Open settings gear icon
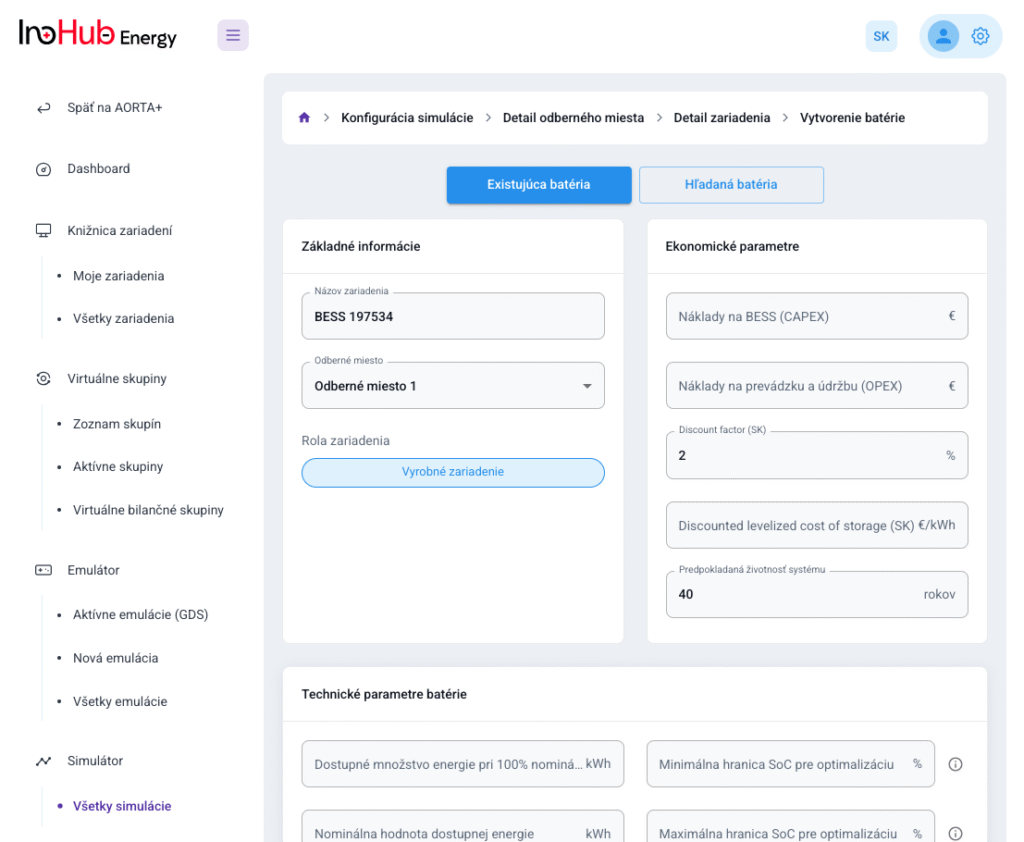This screenshot has height=842, width=1024. coord(980,36)
